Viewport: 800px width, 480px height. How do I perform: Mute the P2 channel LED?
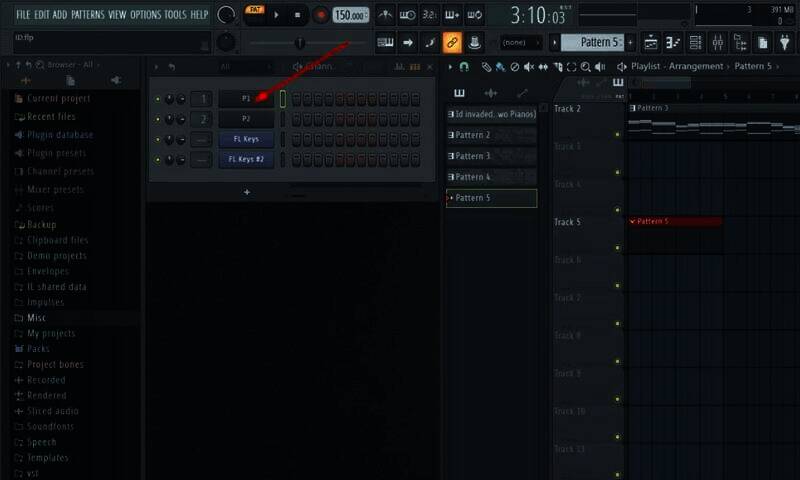click(x=158, y=119)
